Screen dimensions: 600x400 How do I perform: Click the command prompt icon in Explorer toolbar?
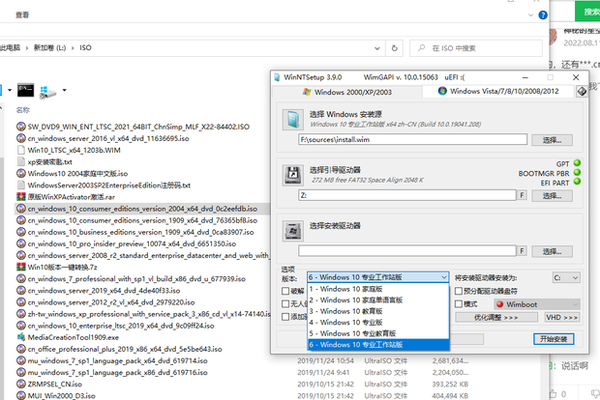point(26,90)
